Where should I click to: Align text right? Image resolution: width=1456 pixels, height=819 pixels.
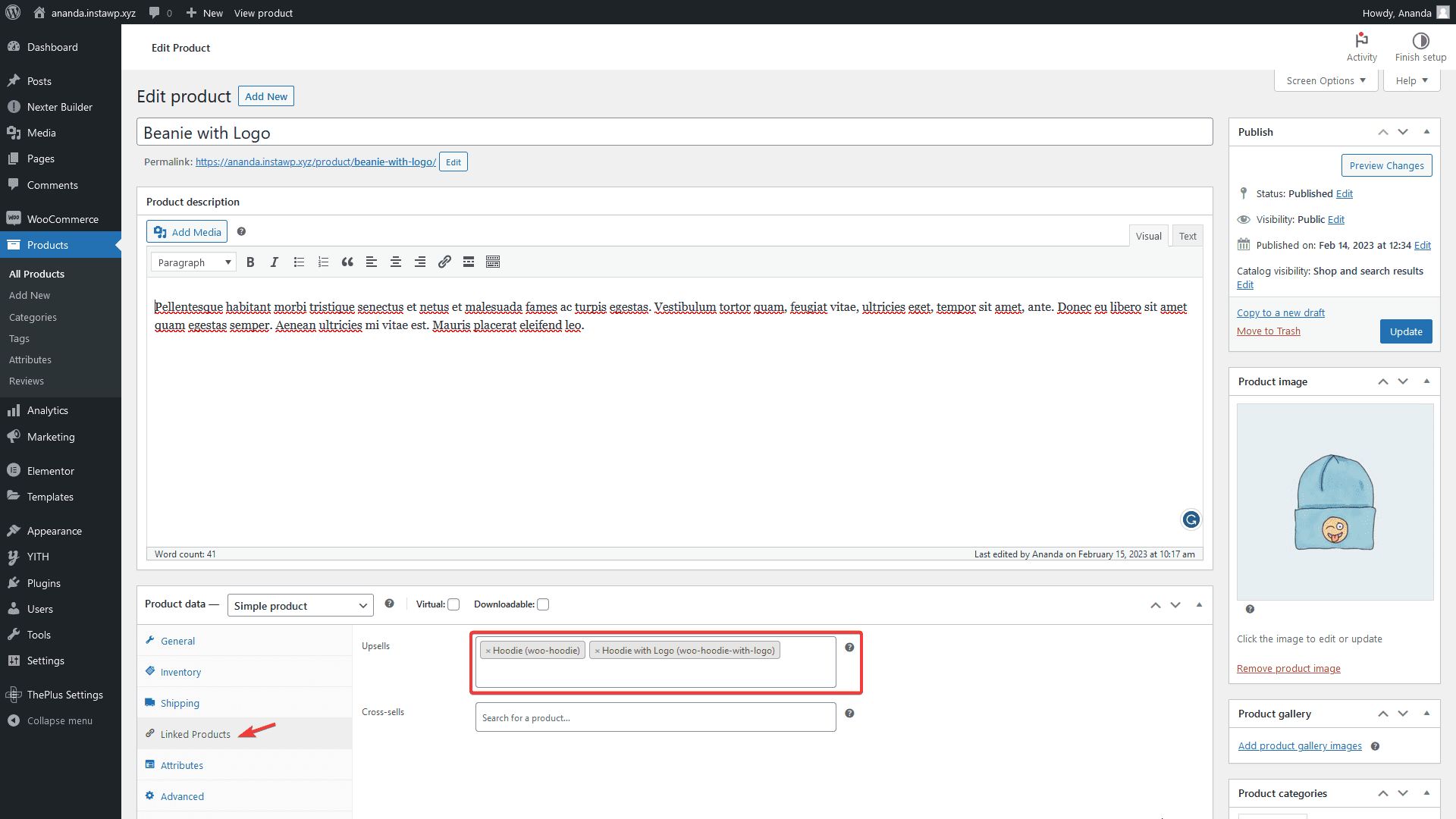click(x=420, y=262)
